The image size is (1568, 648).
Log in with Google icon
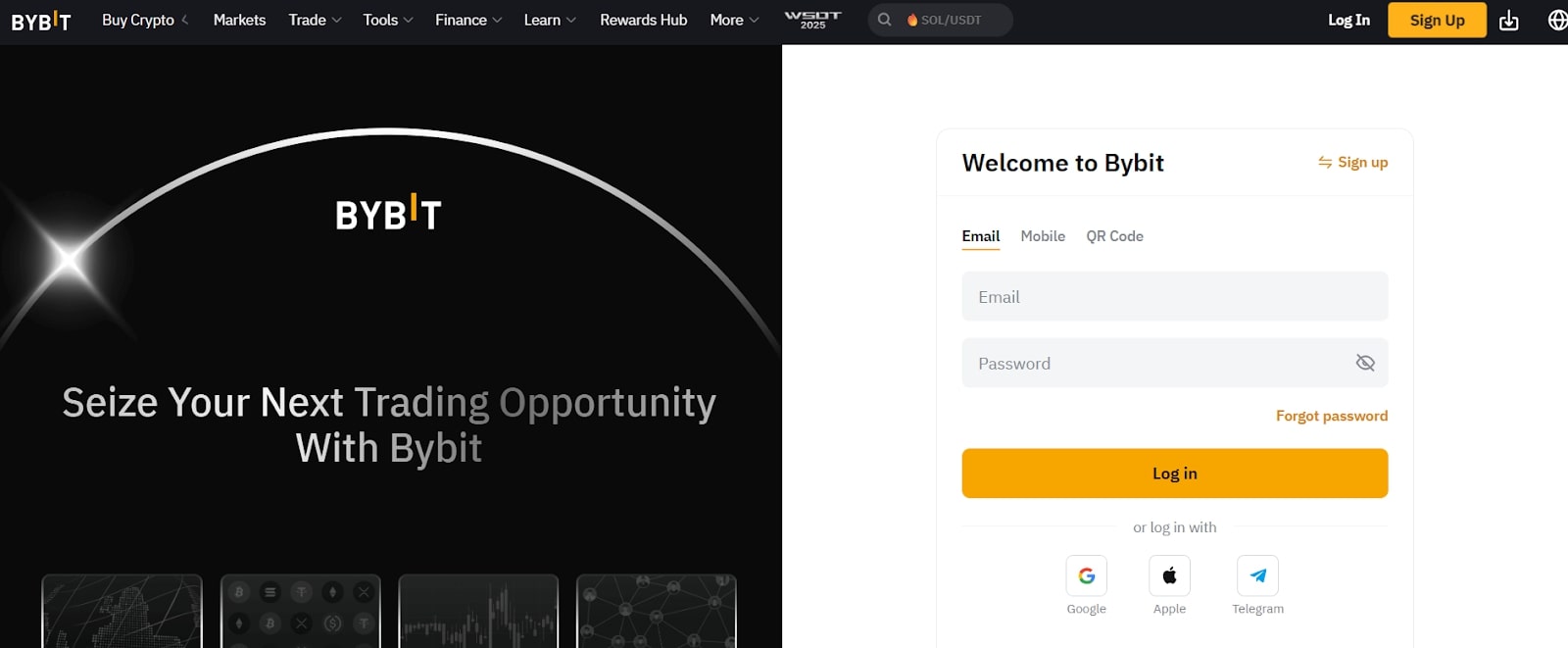(1086, 576)
